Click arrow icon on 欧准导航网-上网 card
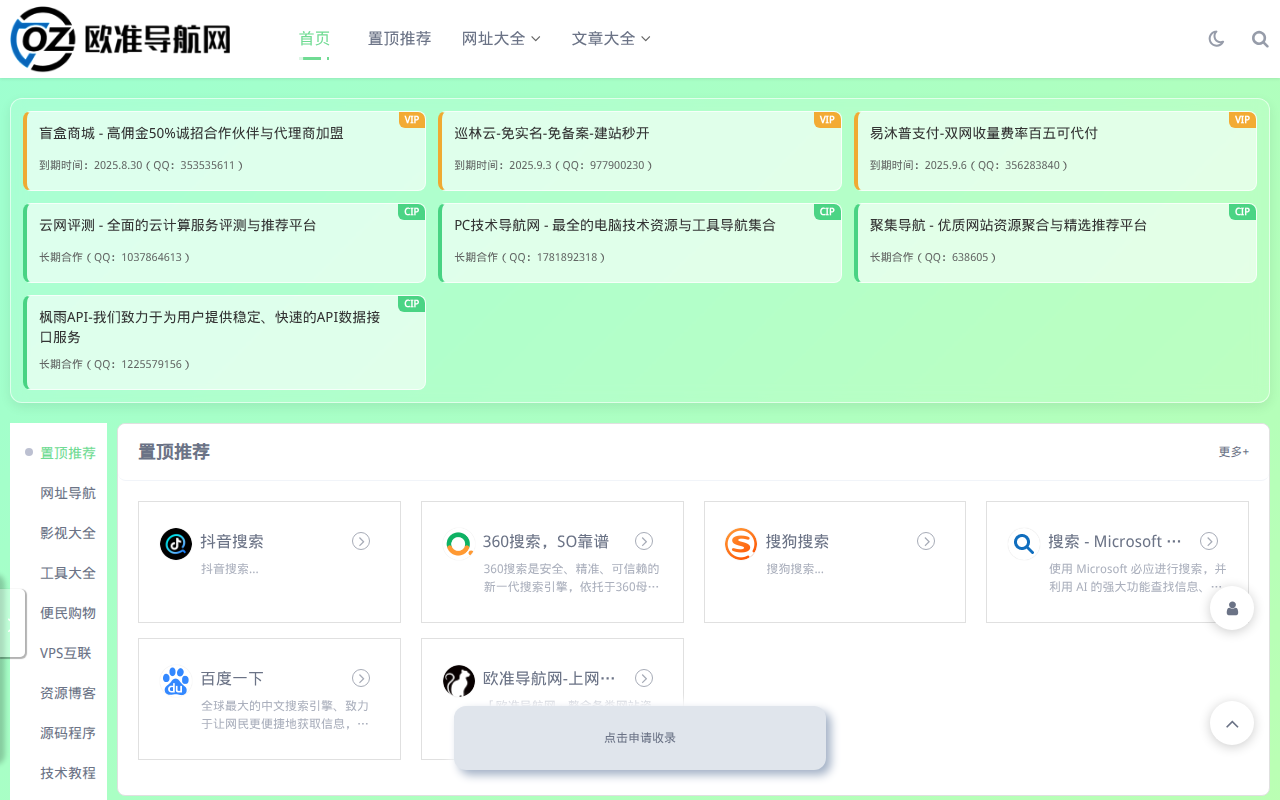 [644, 678]
